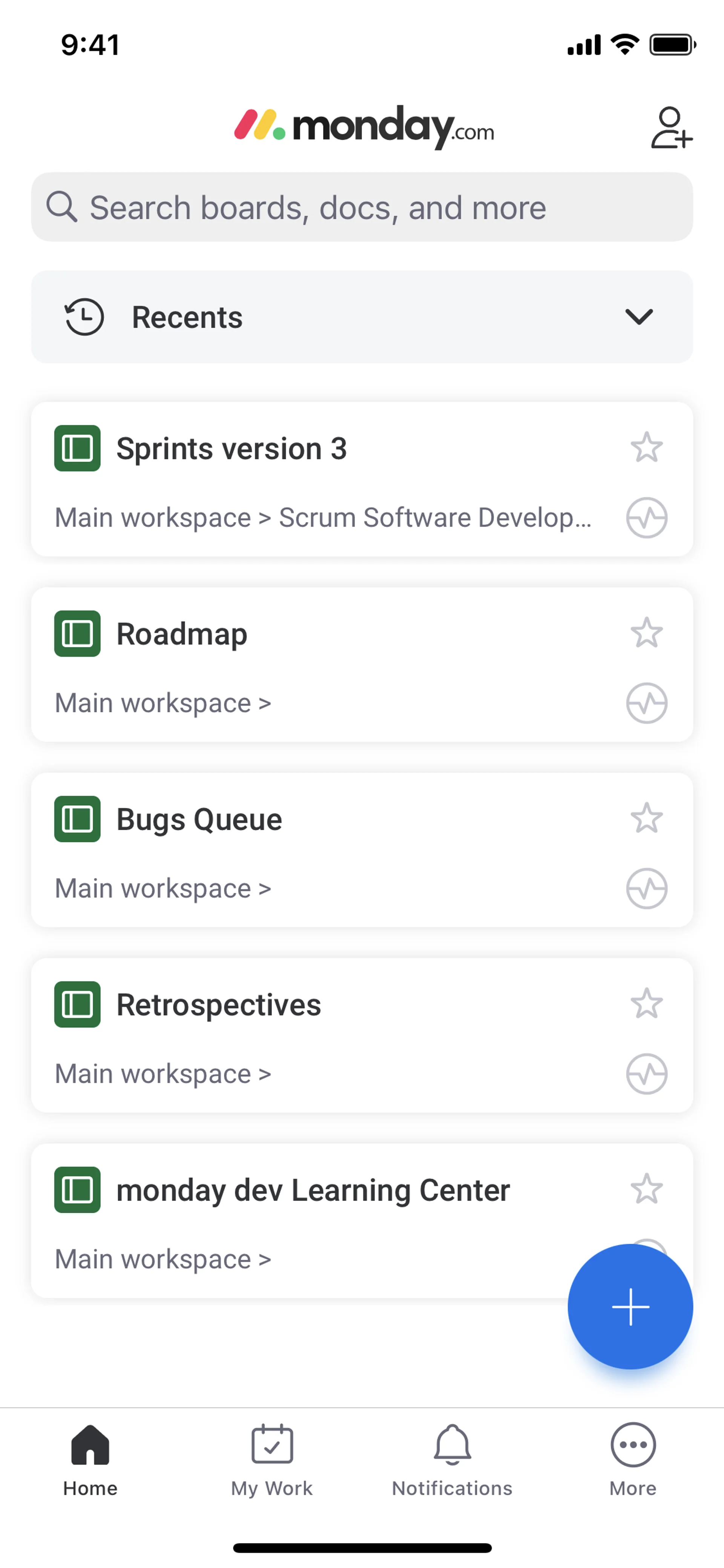This screenshot has height=1568, width=724.
Task: Tap the Recents clock history icon
Action: coord(84,317)
